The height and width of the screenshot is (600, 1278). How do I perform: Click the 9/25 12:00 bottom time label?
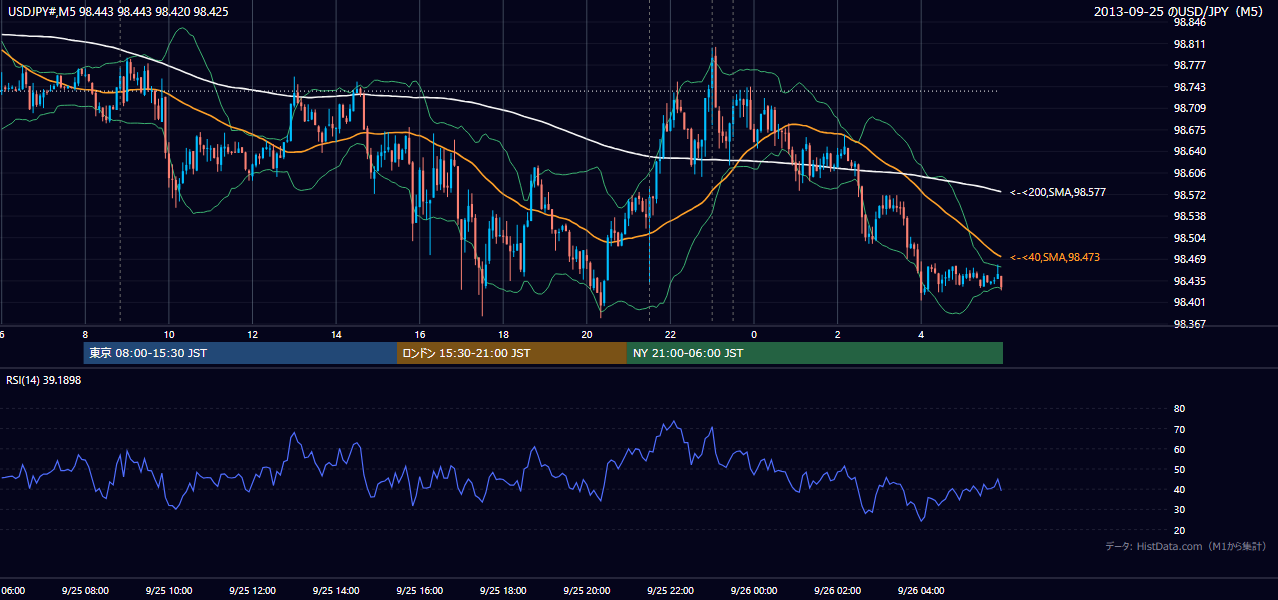coord(252,590)
